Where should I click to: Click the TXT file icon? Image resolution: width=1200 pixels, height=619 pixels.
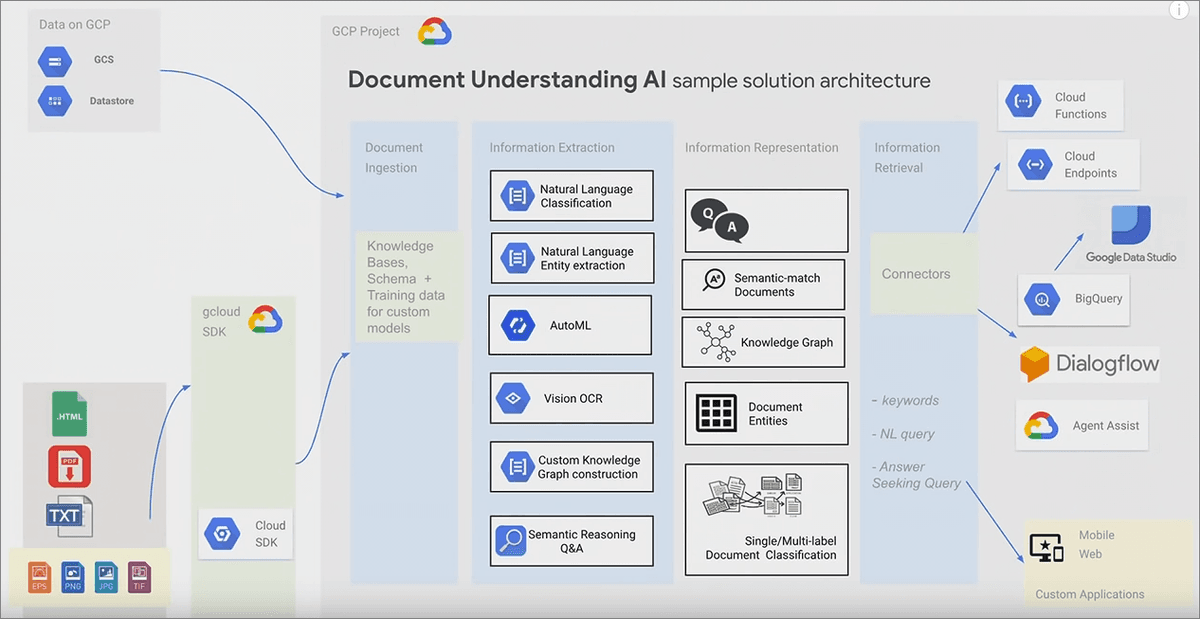click(70, 515)
